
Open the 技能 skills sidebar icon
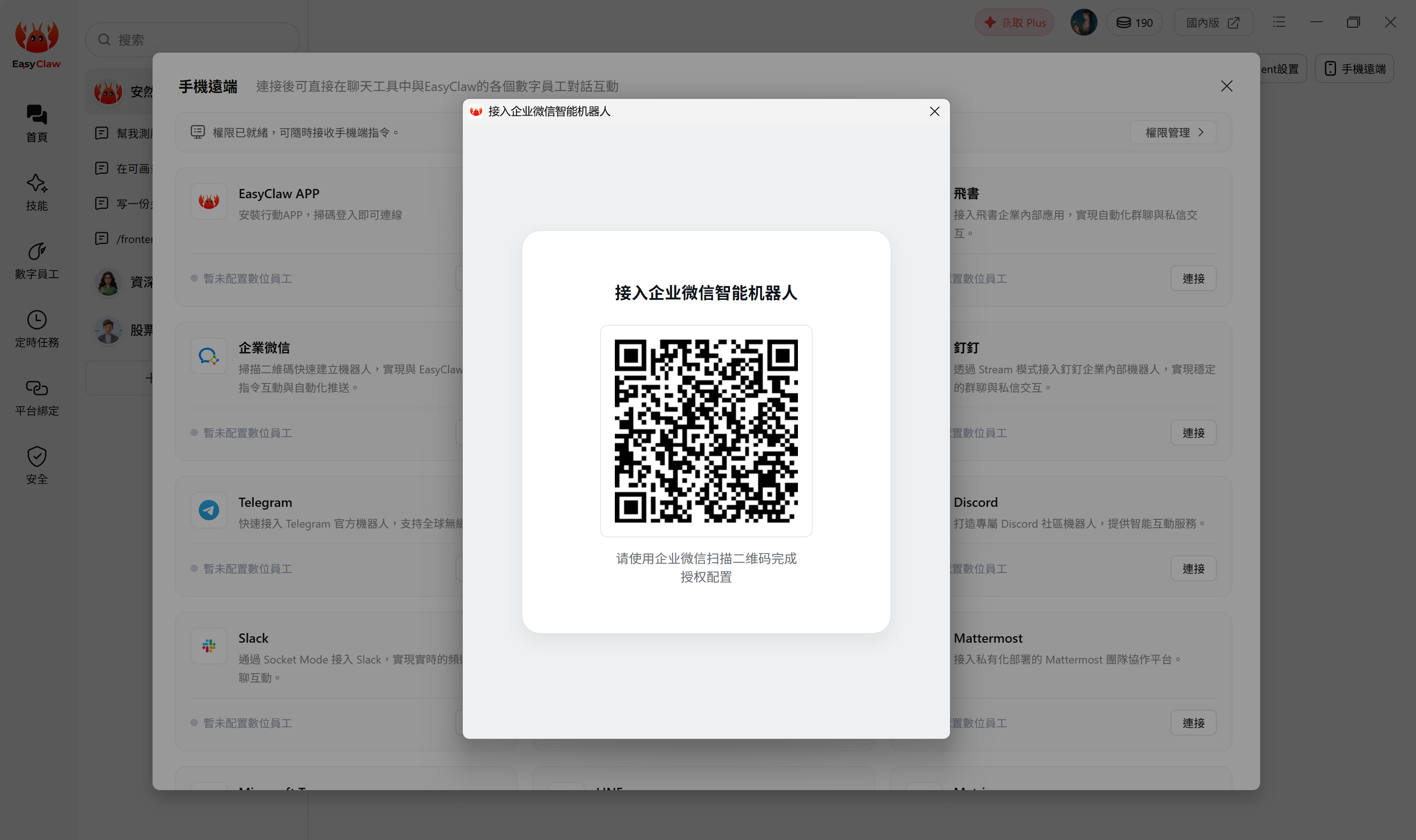coord(37,183)
